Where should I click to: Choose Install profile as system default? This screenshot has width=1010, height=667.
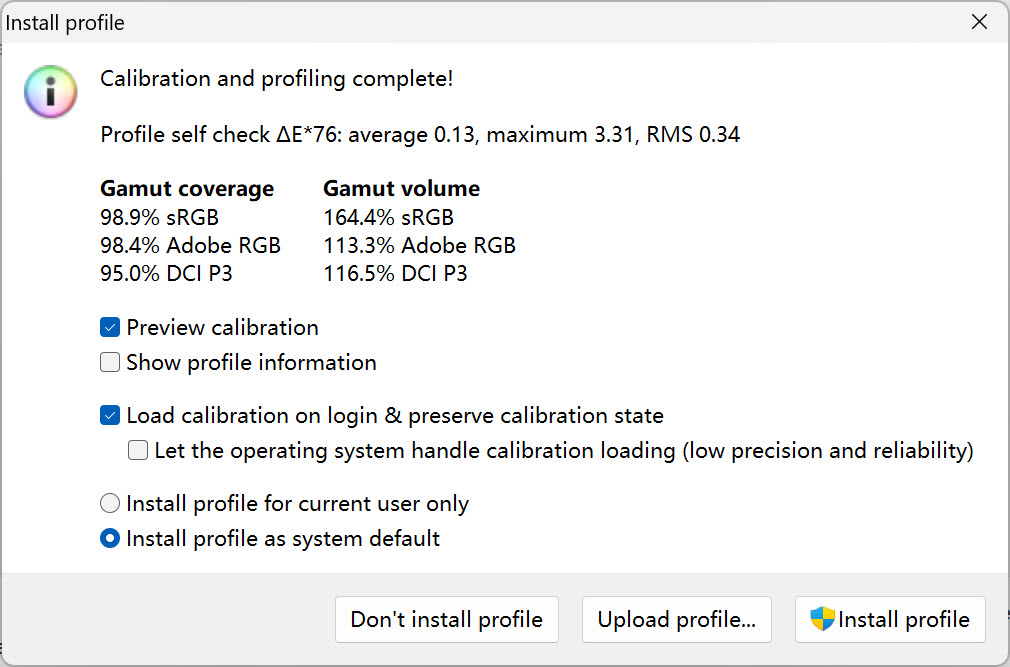pos(110,539)
